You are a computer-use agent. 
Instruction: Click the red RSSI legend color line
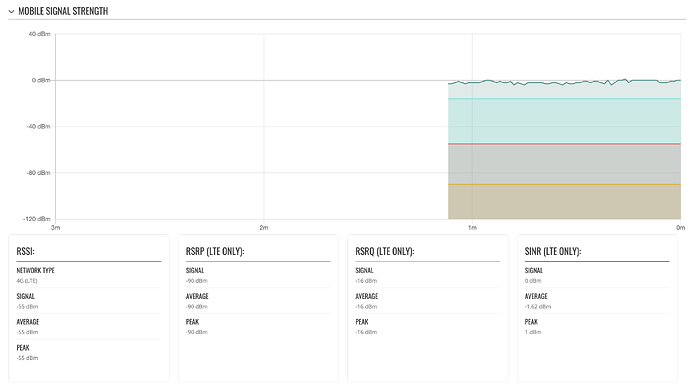89,261
